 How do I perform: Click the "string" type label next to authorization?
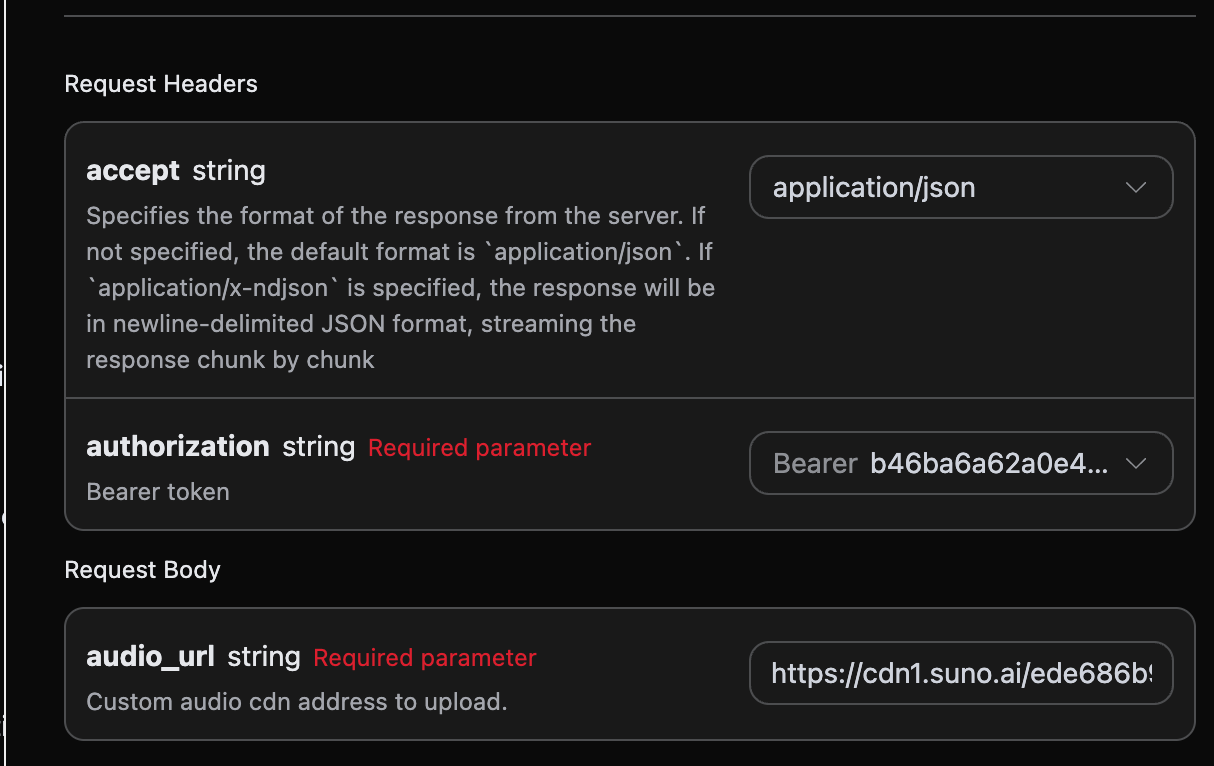[318, 447]
